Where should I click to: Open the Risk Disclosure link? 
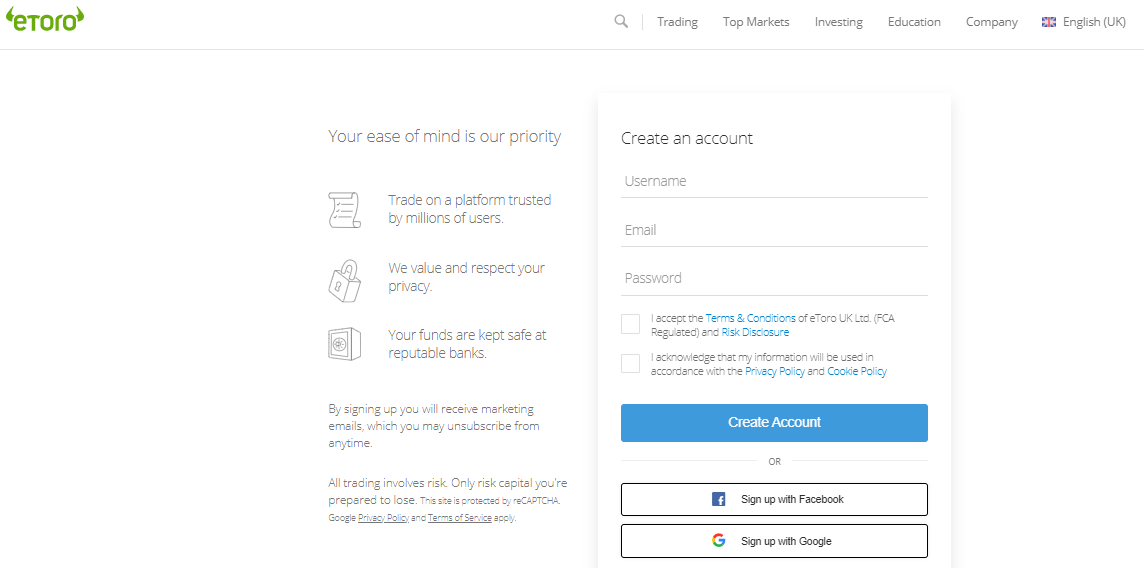755,332
